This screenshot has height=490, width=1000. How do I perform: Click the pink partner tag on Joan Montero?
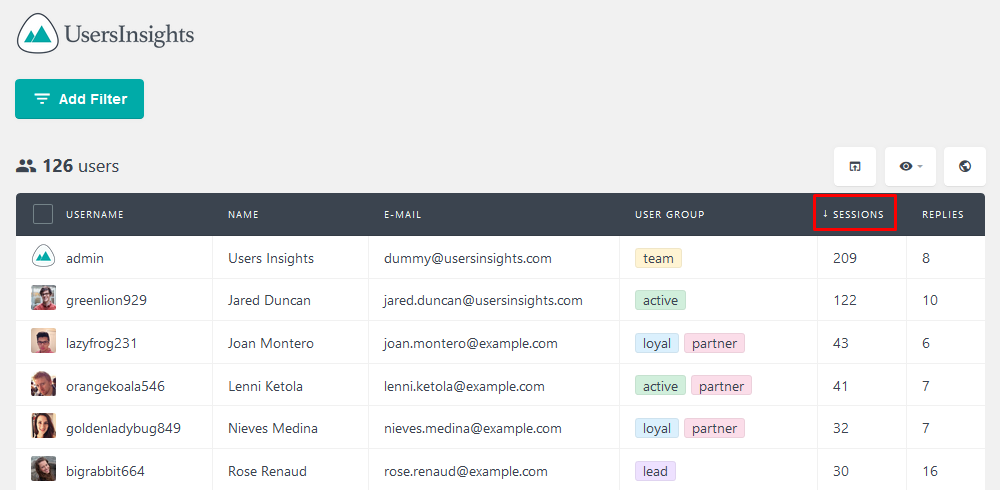tap(714, 343)
